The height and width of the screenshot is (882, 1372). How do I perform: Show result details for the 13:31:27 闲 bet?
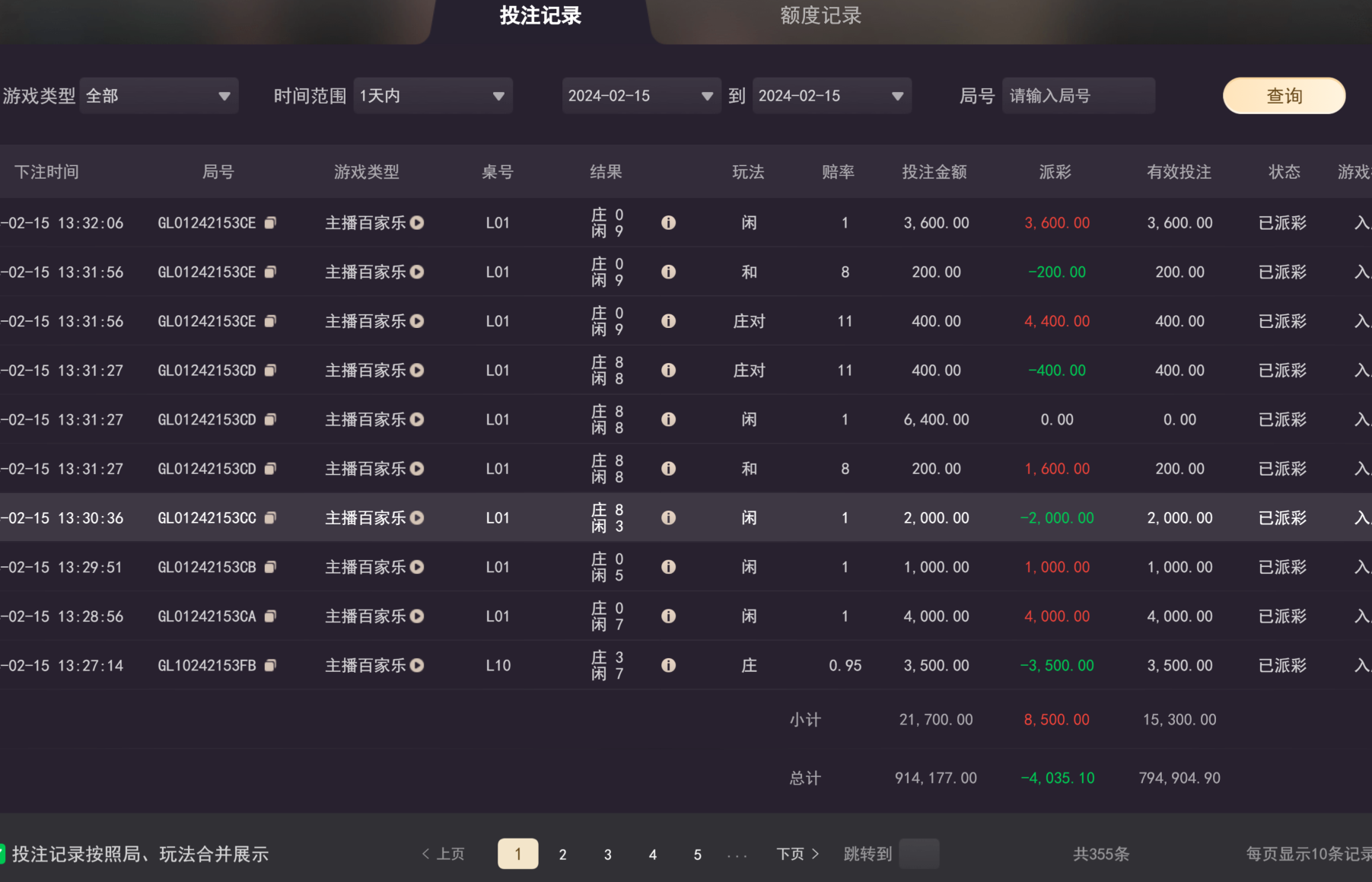[669, 419]
